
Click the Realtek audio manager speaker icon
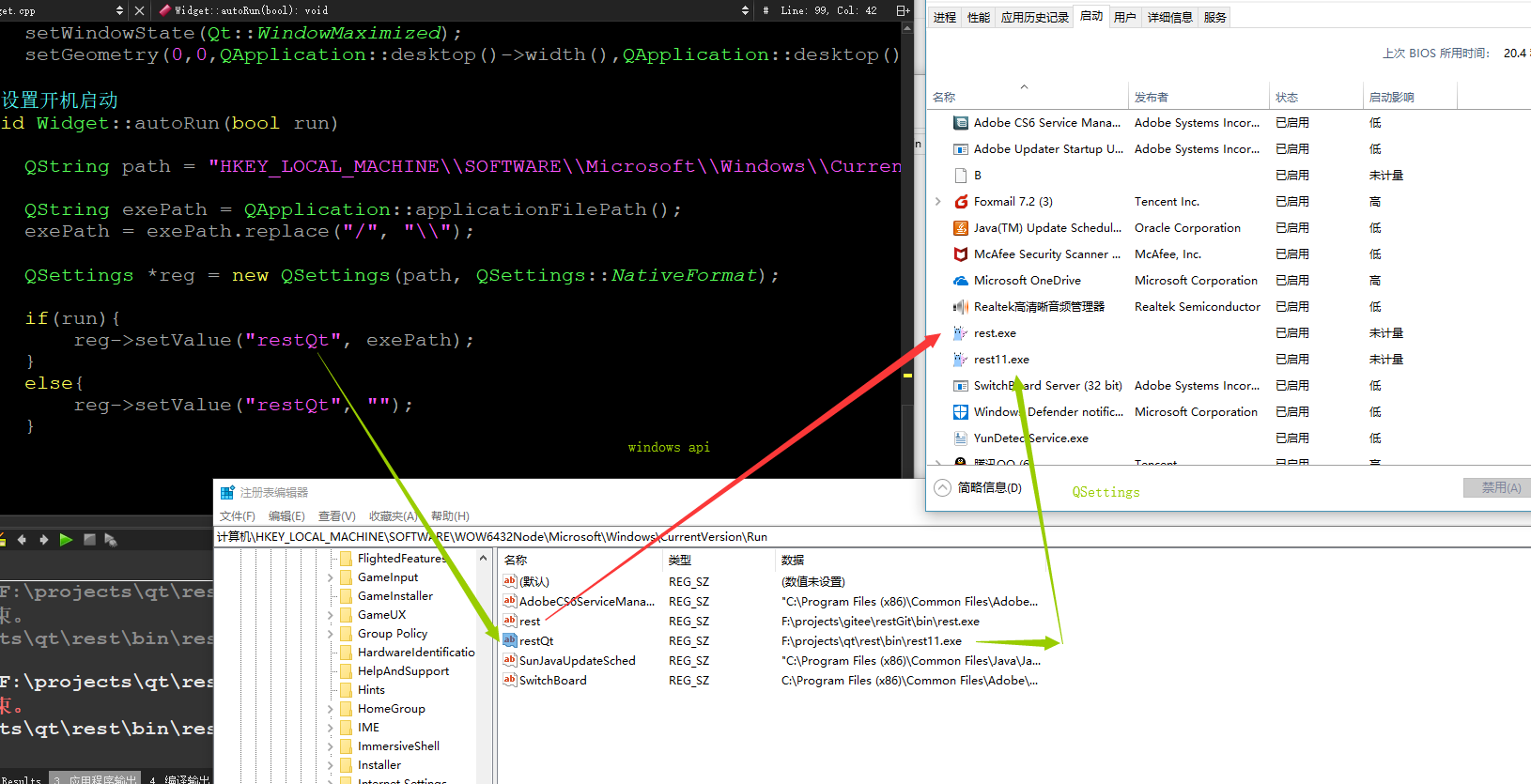tap(961, 307)
